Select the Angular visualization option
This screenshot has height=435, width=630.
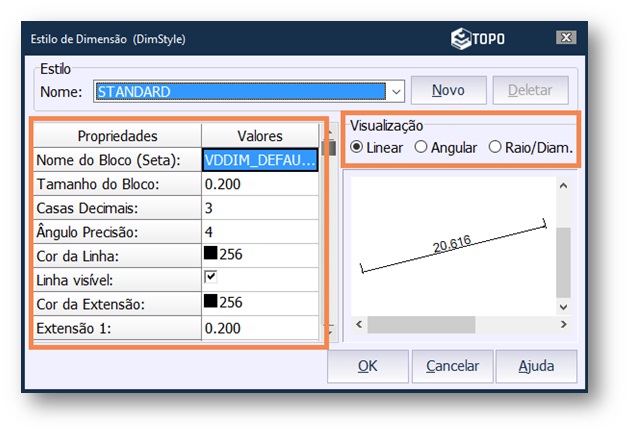tap(421, 147)
